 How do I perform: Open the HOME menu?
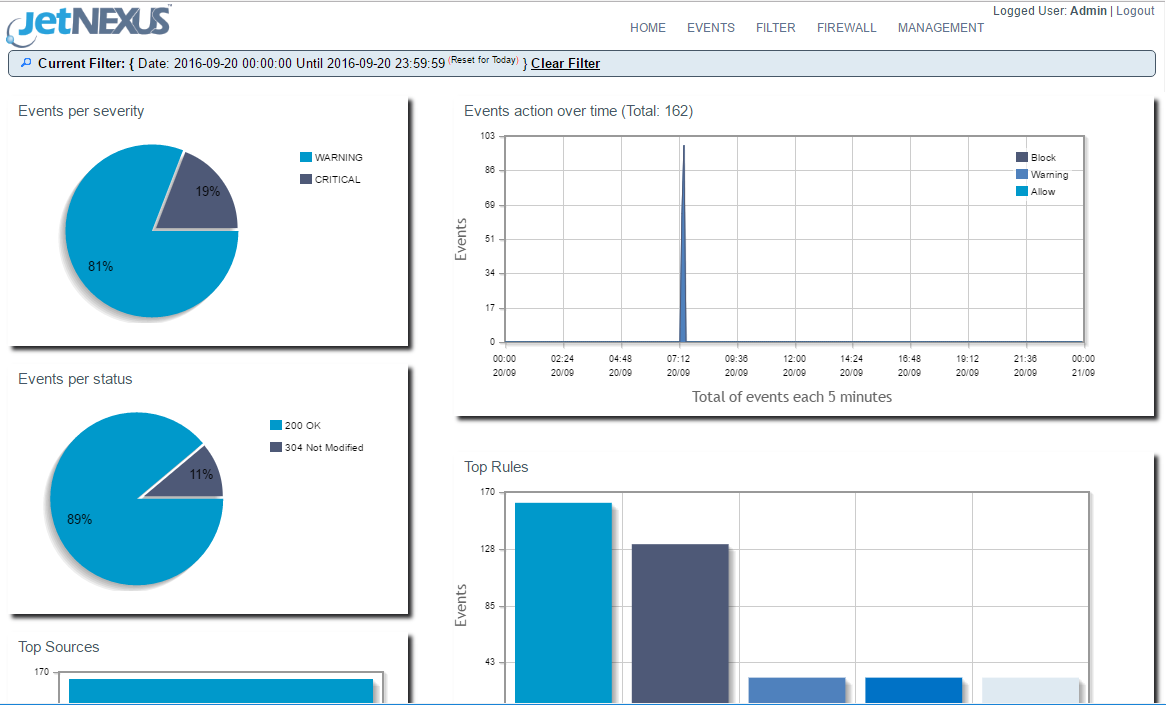click(x=648, y=28)
